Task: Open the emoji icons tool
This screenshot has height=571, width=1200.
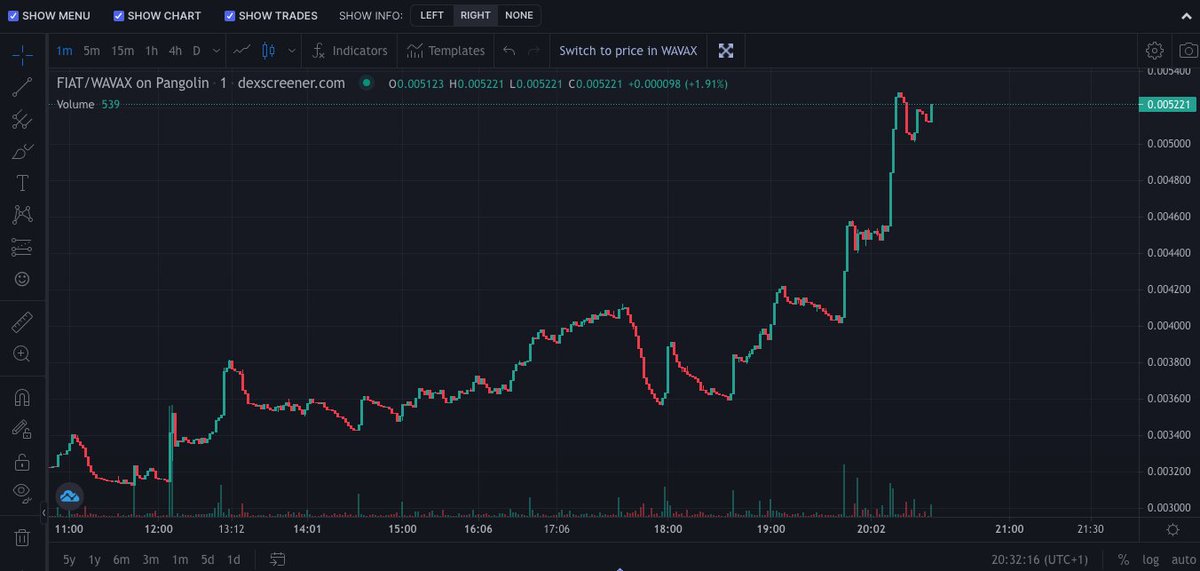Action: click(22, 278)
